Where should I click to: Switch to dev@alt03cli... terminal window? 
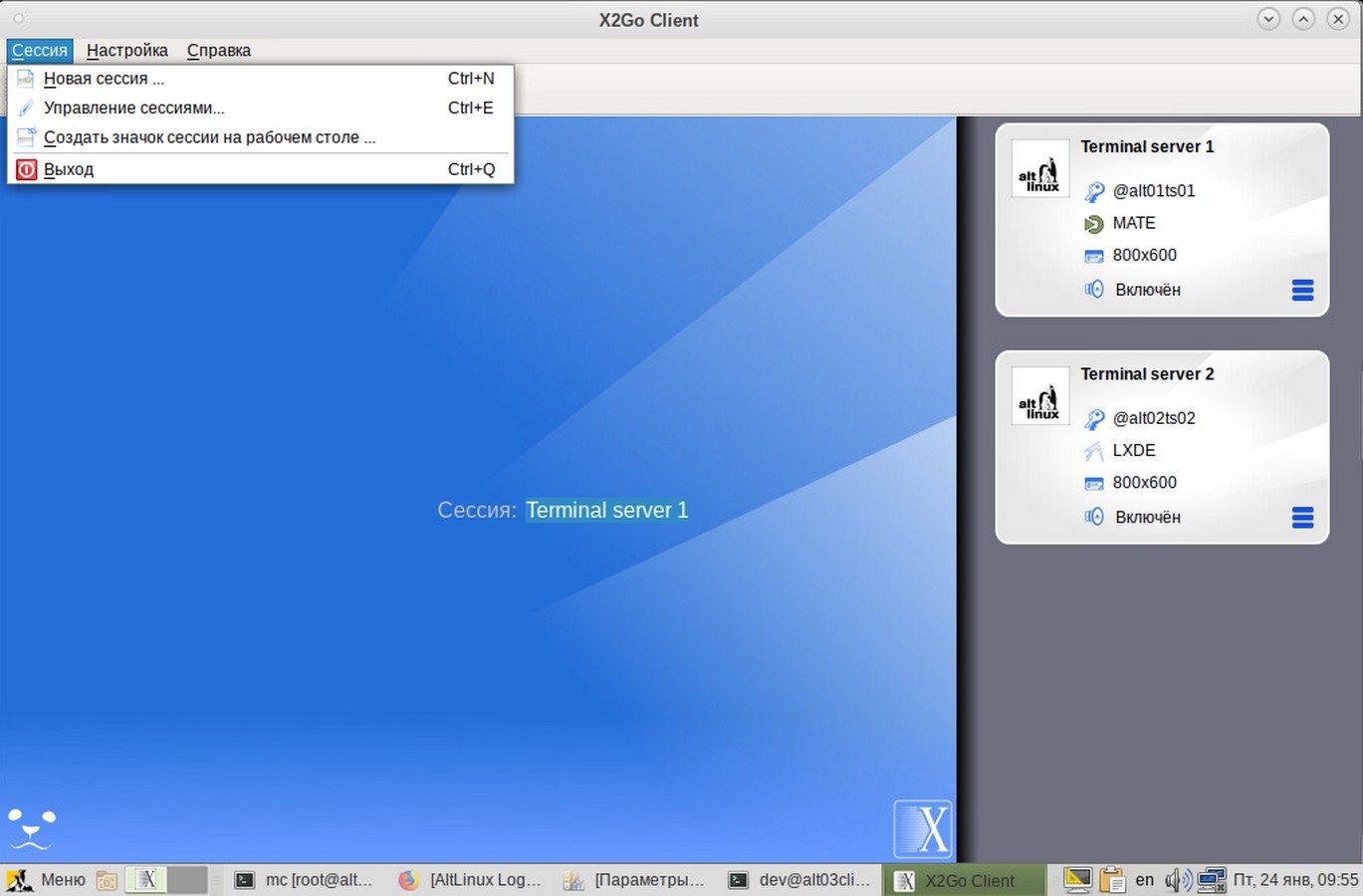click(799, 880)
